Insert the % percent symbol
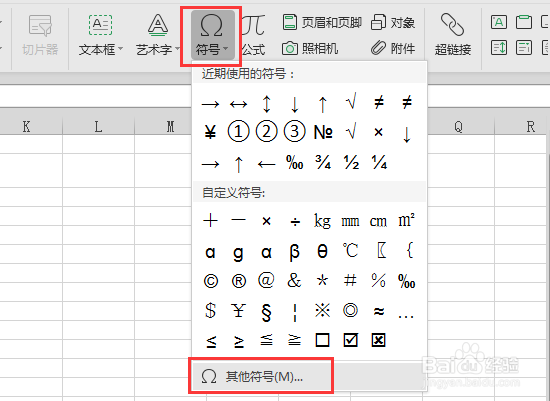Screen dimensions: 550x401 click(378, 280)
